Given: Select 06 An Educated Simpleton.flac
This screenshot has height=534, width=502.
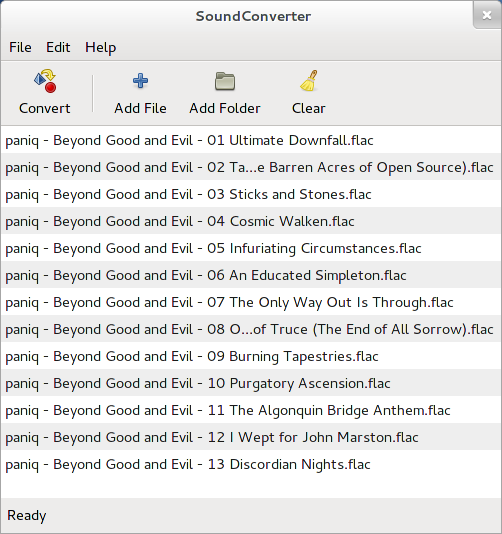Looking at the screenshot, I should (251, 275).
